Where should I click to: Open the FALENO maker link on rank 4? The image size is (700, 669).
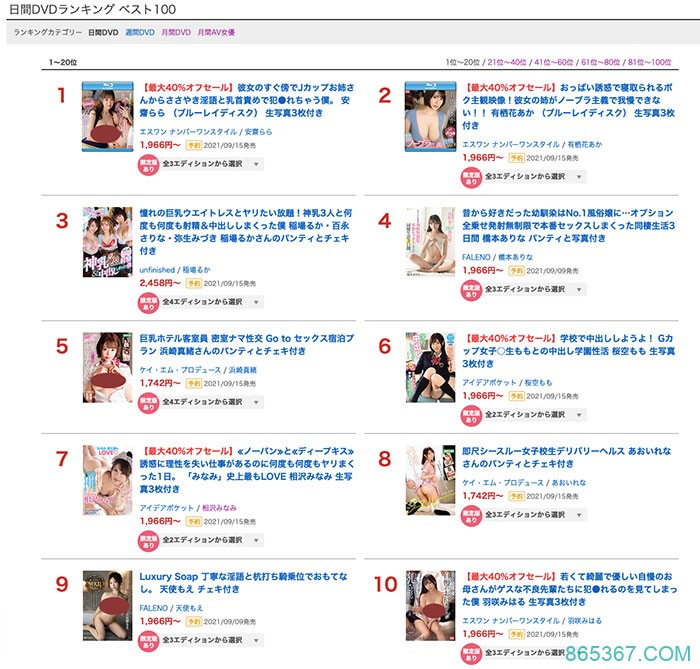click(x=475, y=258)
